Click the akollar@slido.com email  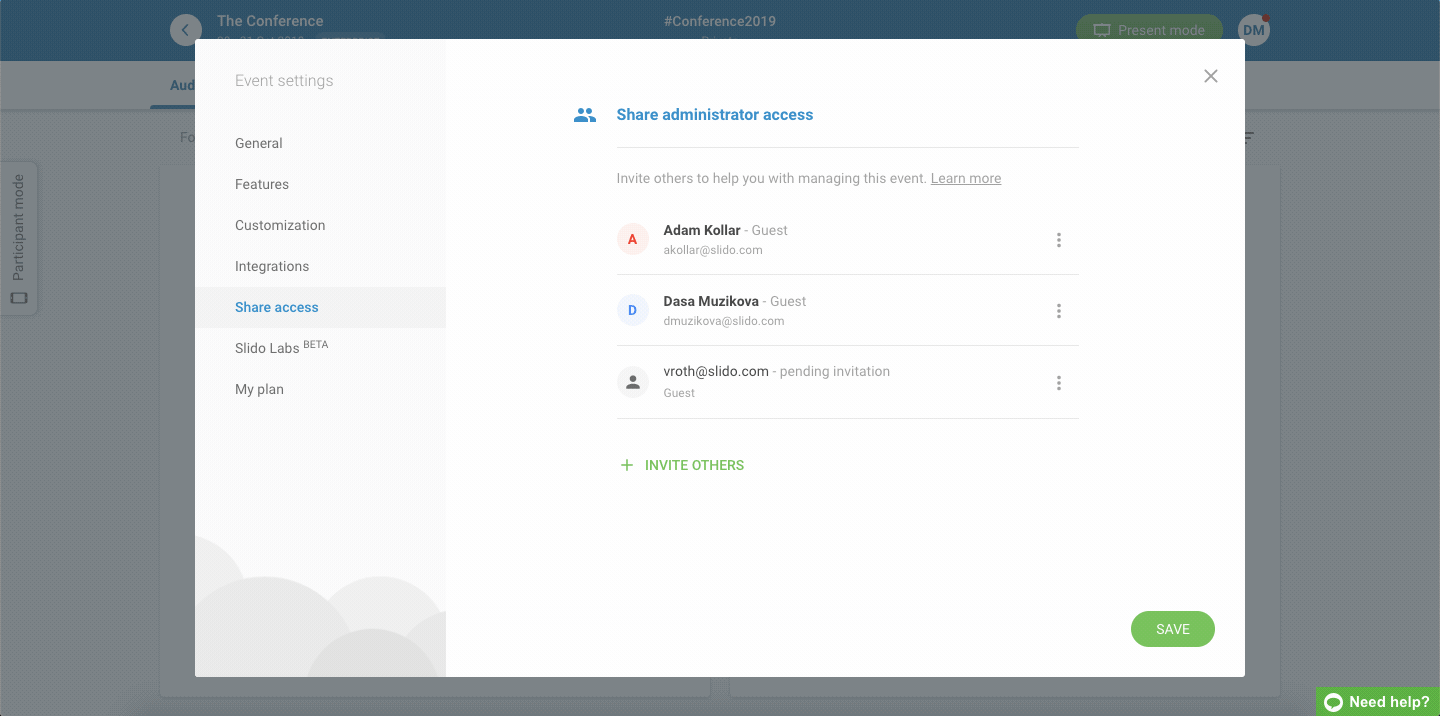(x=713, y=250)
